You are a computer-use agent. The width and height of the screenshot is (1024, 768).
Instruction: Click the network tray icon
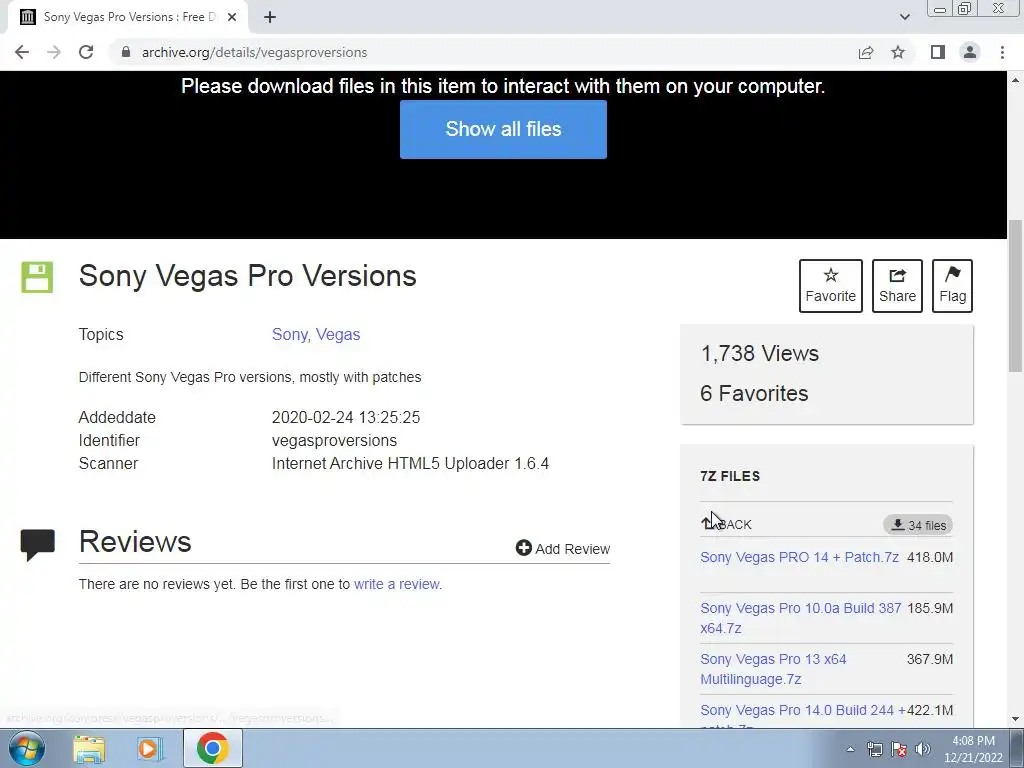pyautogui.click(x=874, y=749)
